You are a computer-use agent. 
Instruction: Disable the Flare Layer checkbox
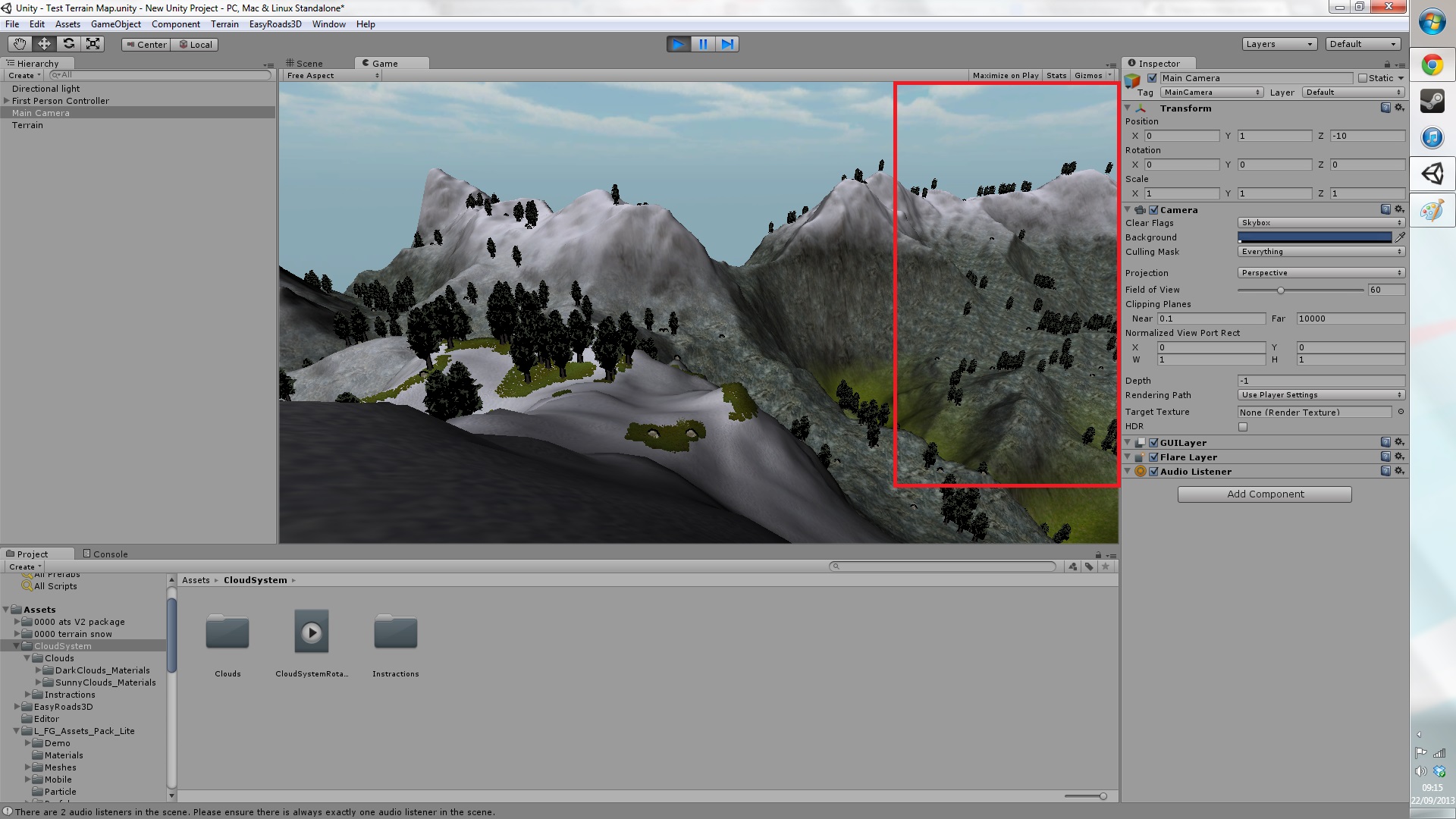[1153, 457]
